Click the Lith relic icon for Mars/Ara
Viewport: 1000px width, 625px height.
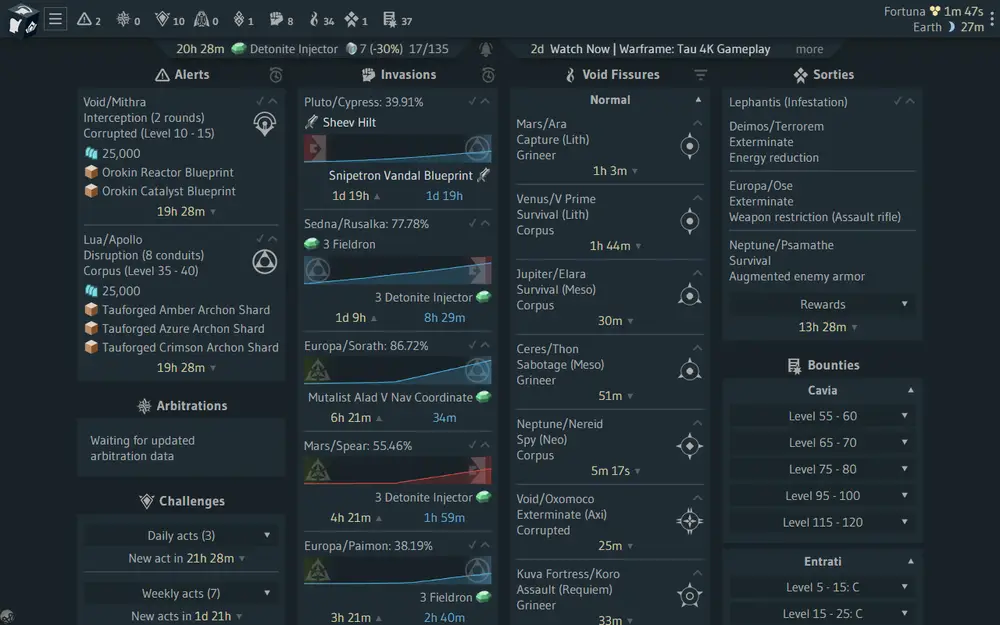[x=689, y=146]
